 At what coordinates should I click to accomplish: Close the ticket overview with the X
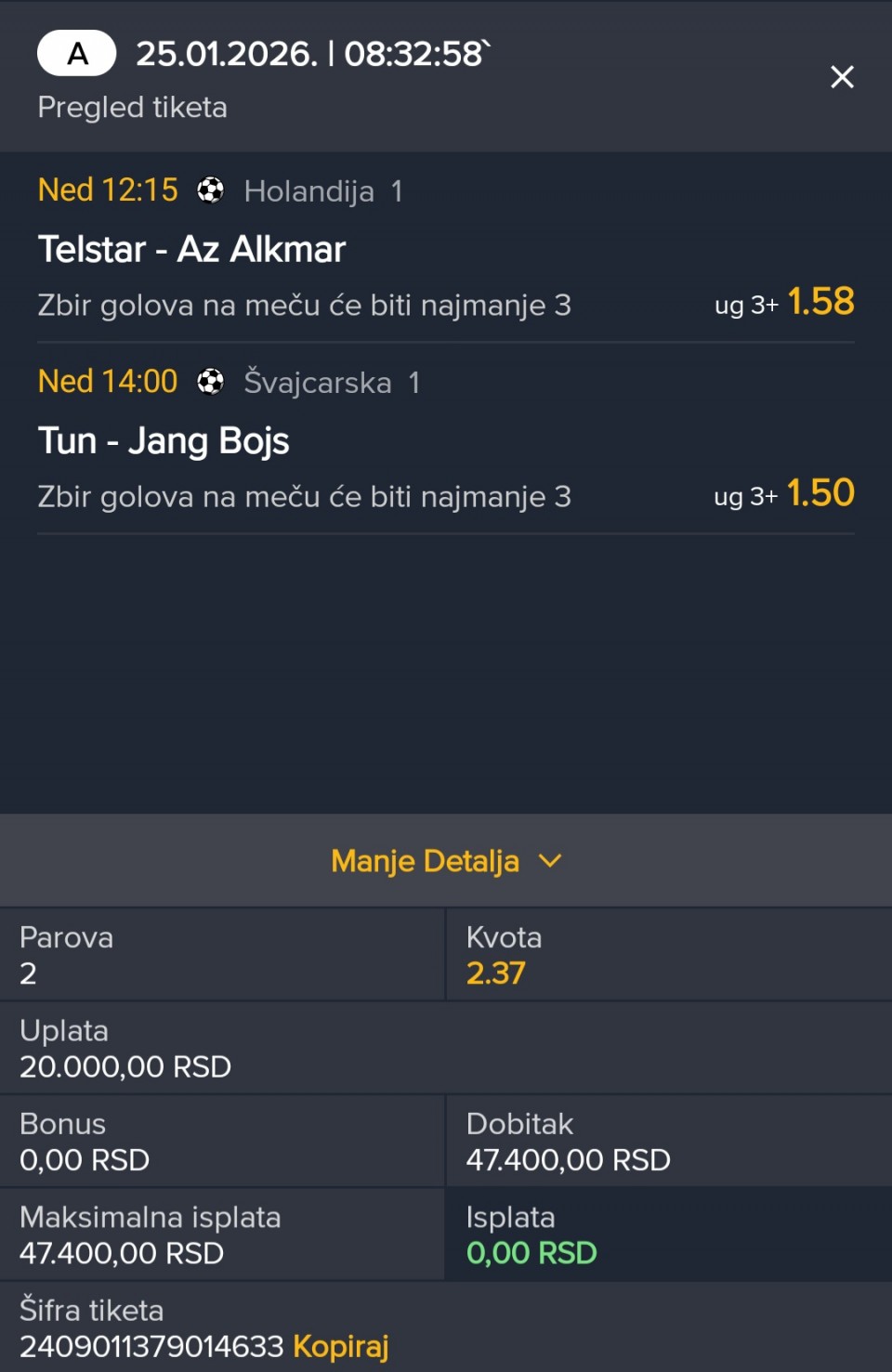(x=842, y=77)
